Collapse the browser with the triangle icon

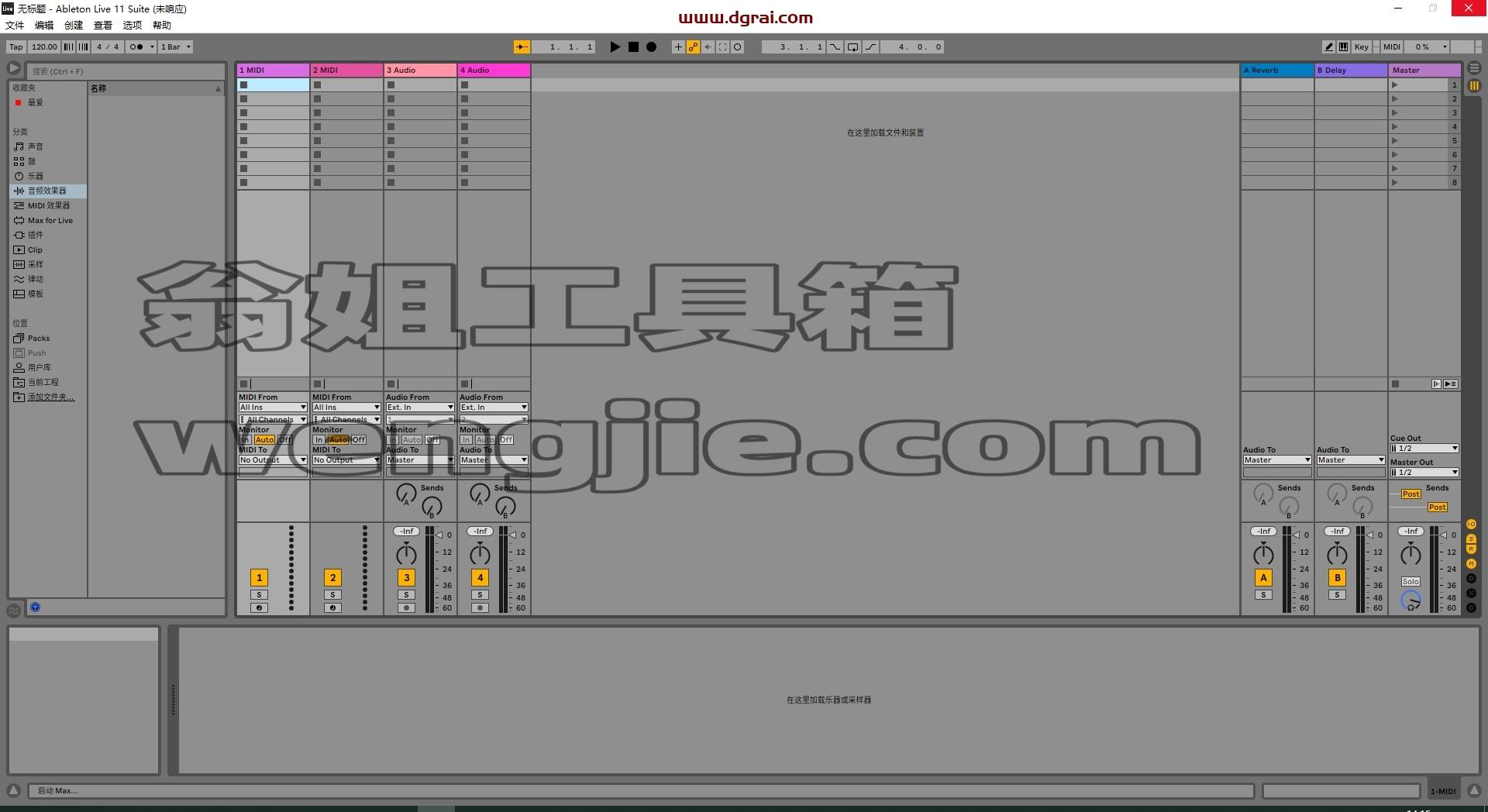[x=14, y=68]
